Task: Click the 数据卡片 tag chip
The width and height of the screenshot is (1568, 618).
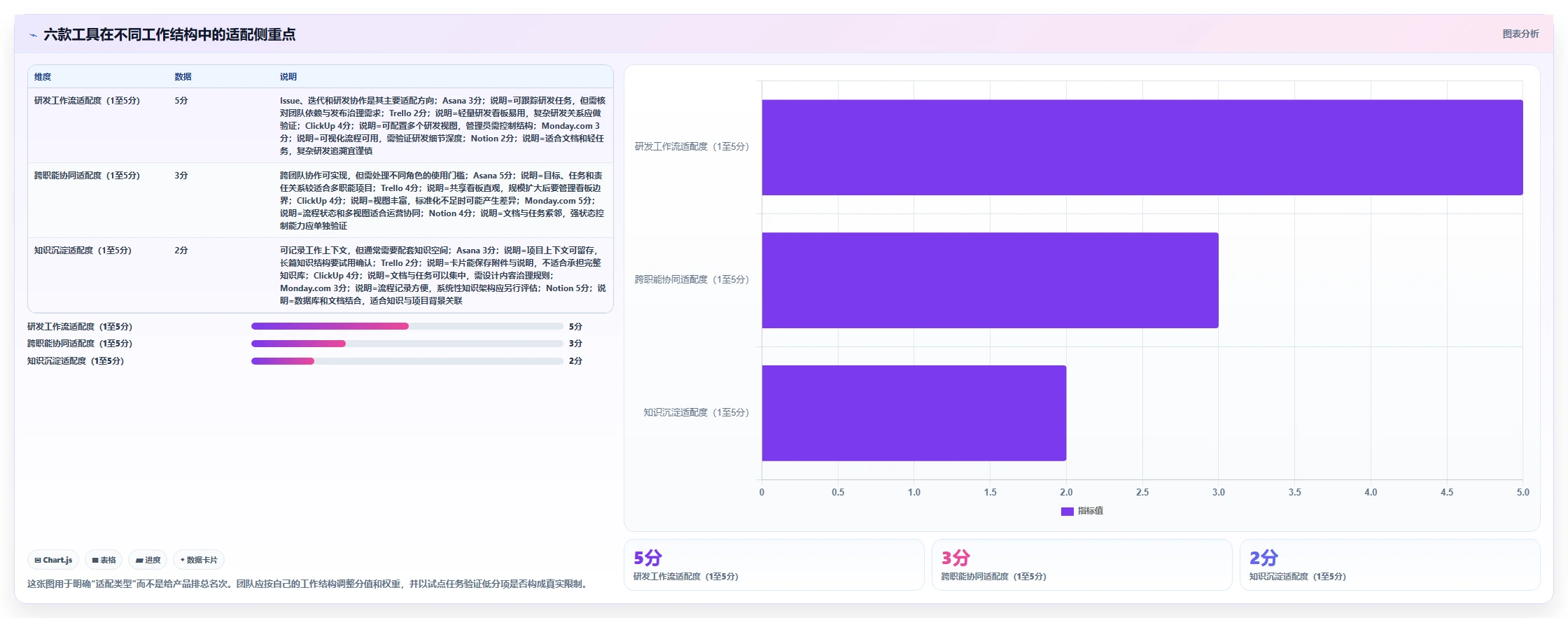Action: 199,560
